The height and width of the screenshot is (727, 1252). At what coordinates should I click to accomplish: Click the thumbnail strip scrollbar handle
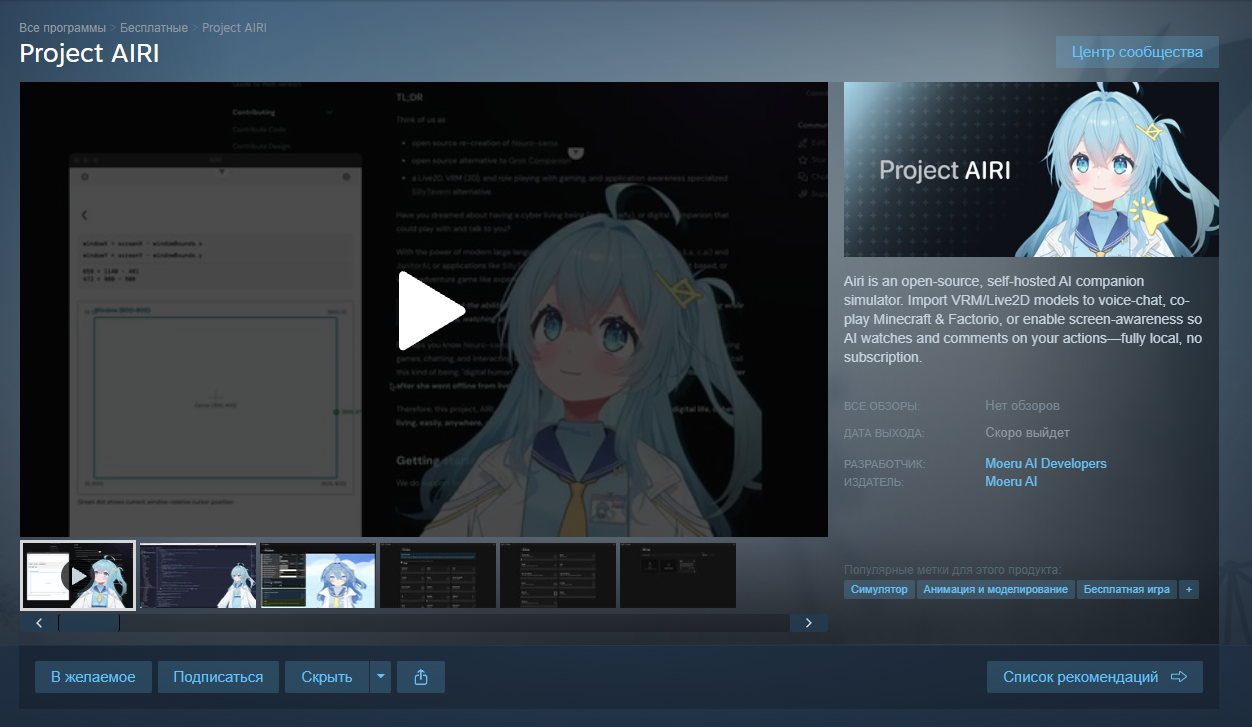pos(89,623)
